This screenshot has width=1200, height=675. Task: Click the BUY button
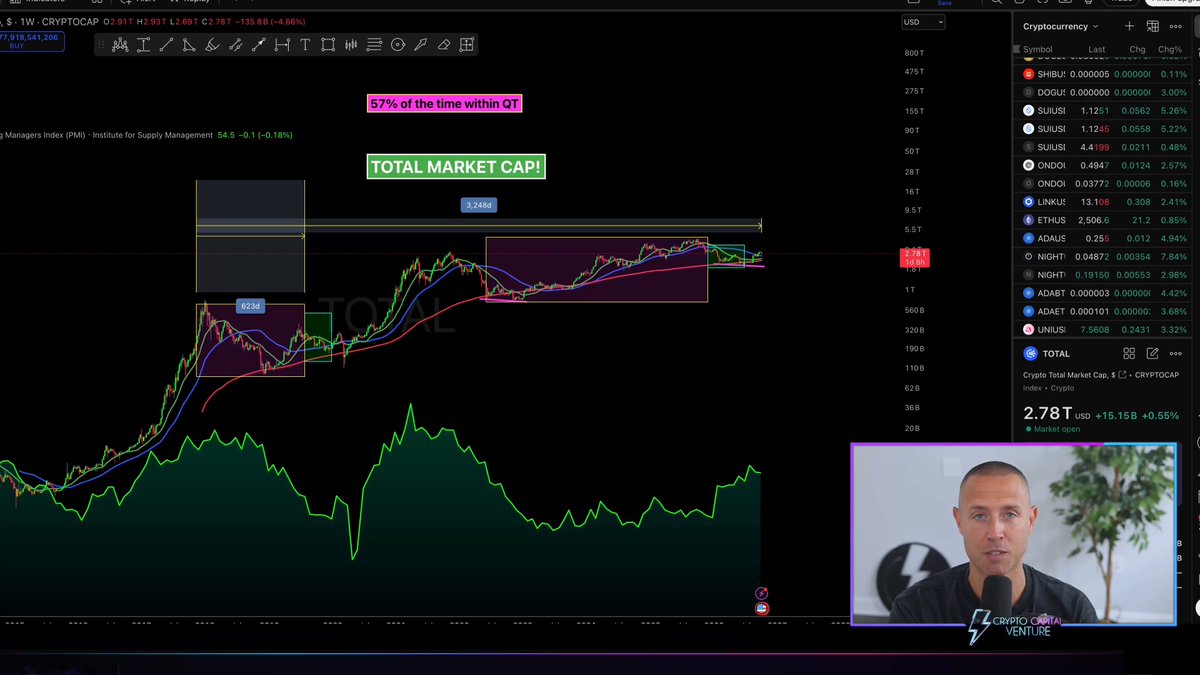coord(32,42)
